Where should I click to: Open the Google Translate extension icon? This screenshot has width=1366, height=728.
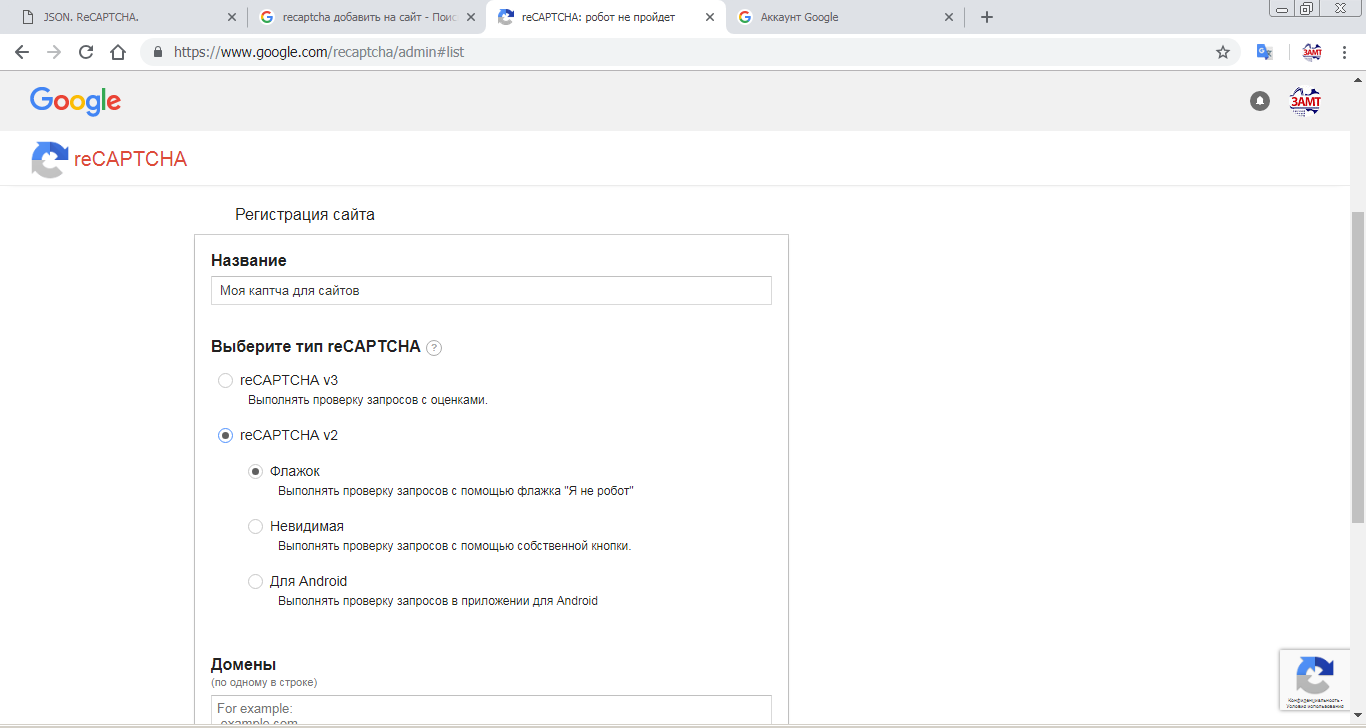(x=1265, y=52)
